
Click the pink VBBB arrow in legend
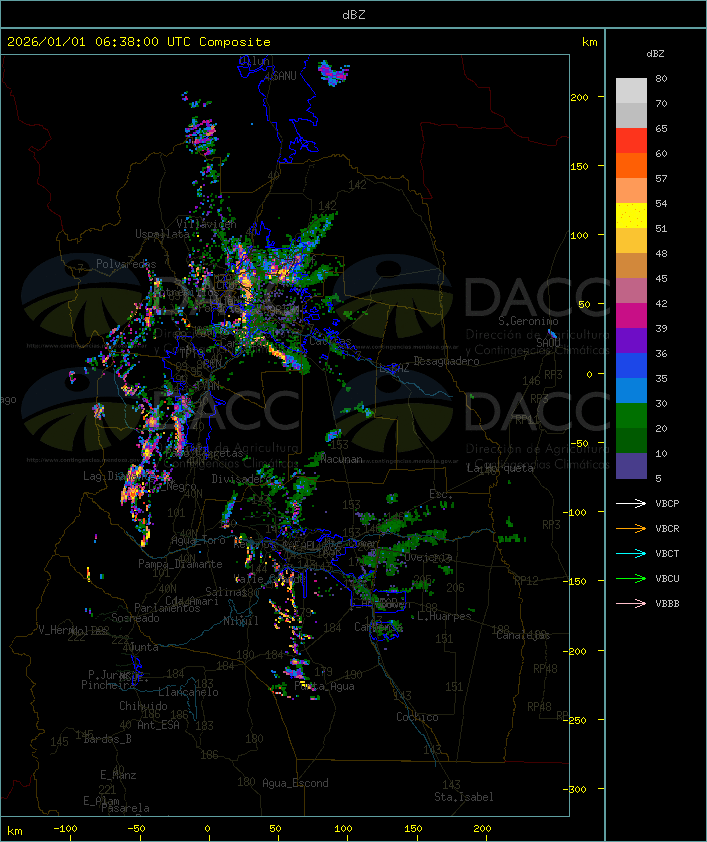tap(631, 604)
